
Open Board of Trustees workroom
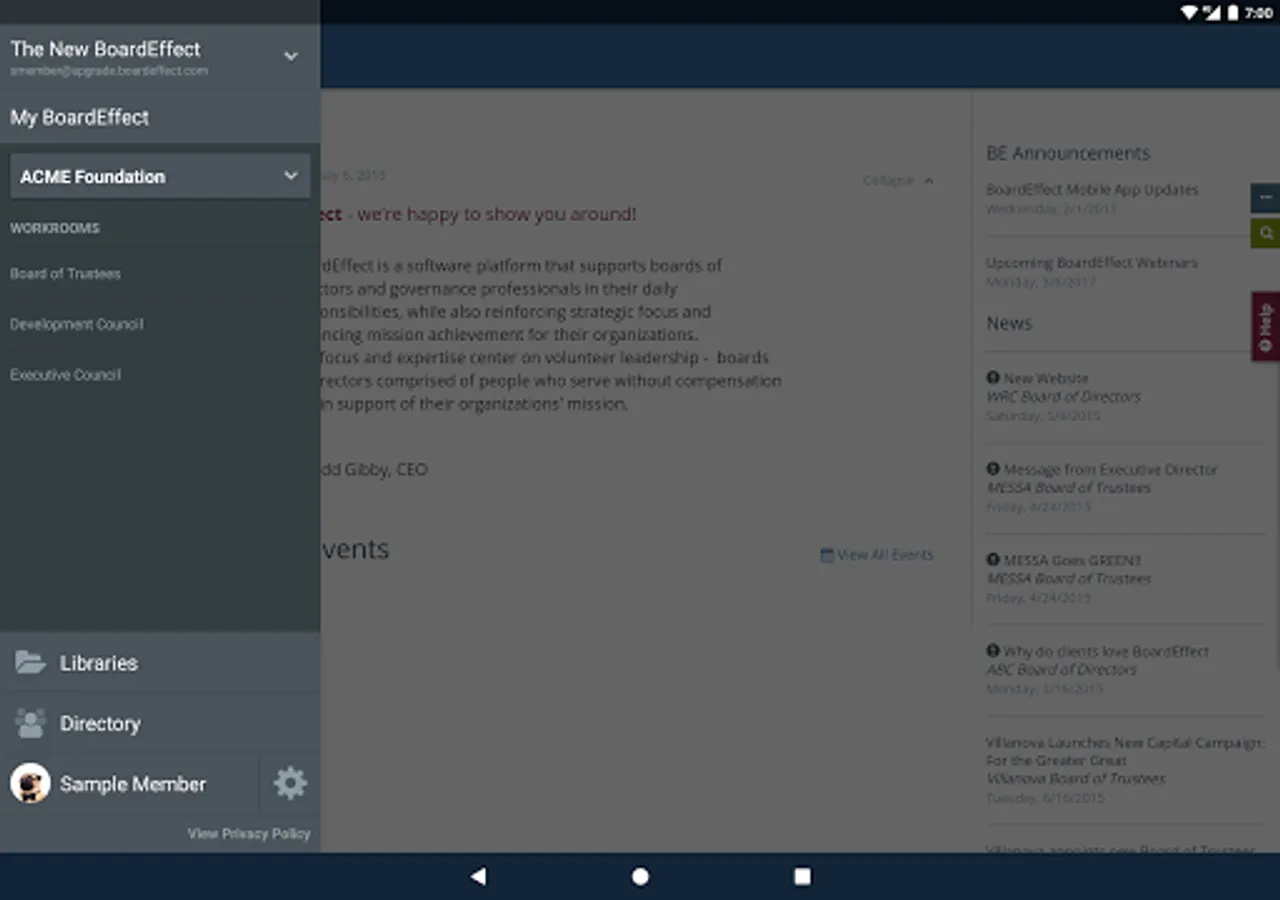click(65, 273)
